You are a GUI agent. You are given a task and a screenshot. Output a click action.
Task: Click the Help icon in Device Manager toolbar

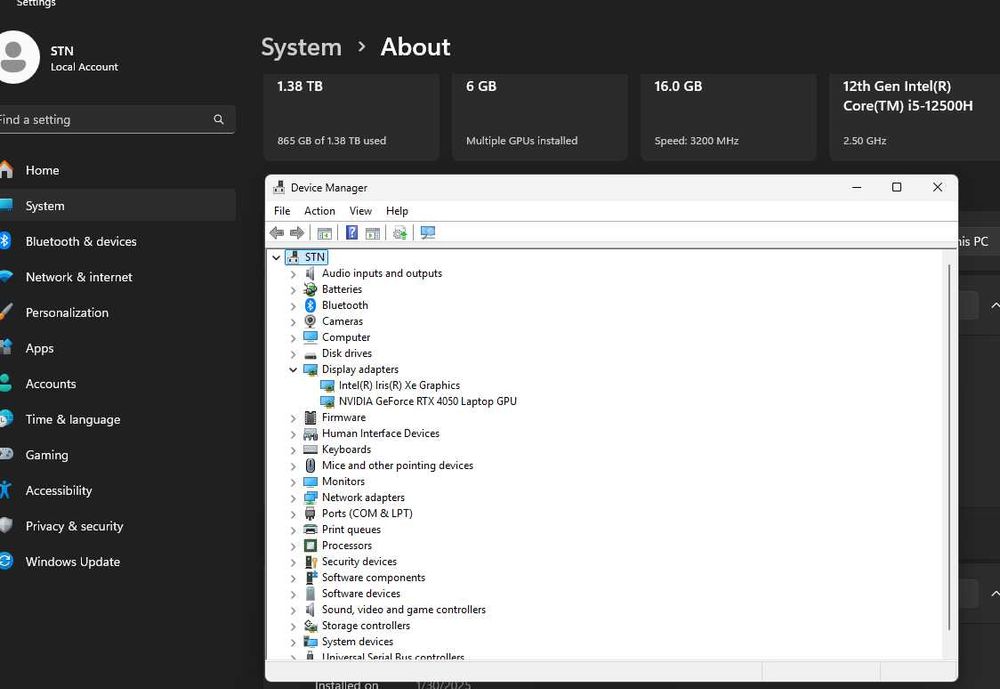(x=351, y=233)
